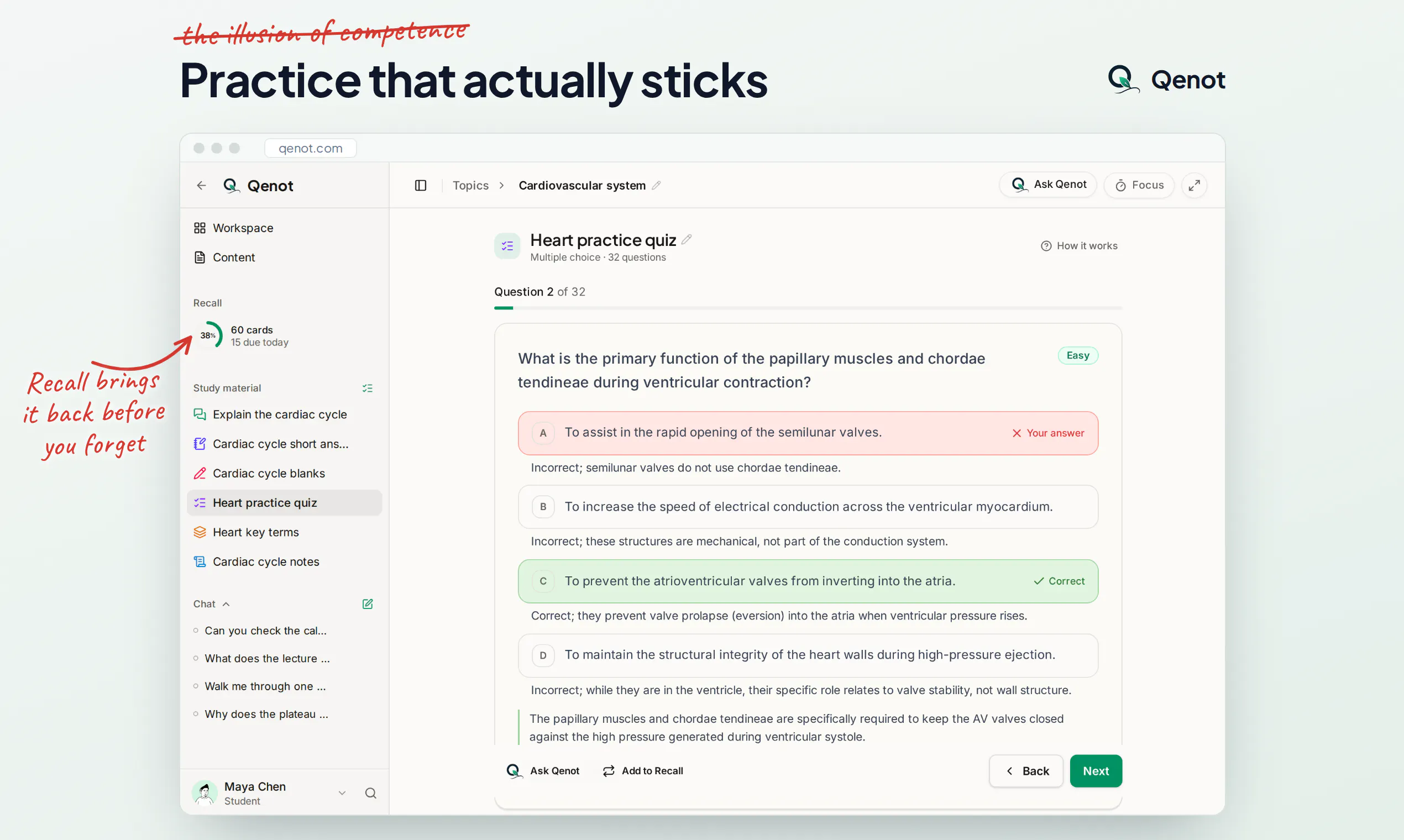
Task: Select answer option A semilunar valves
Action: [x=808, y=433]
